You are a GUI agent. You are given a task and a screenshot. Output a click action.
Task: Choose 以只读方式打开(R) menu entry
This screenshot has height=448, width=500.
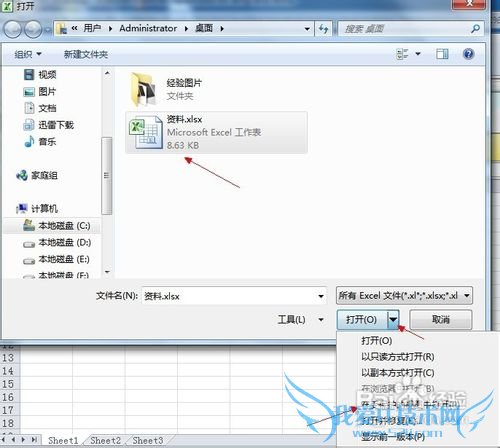click(398, 357)
